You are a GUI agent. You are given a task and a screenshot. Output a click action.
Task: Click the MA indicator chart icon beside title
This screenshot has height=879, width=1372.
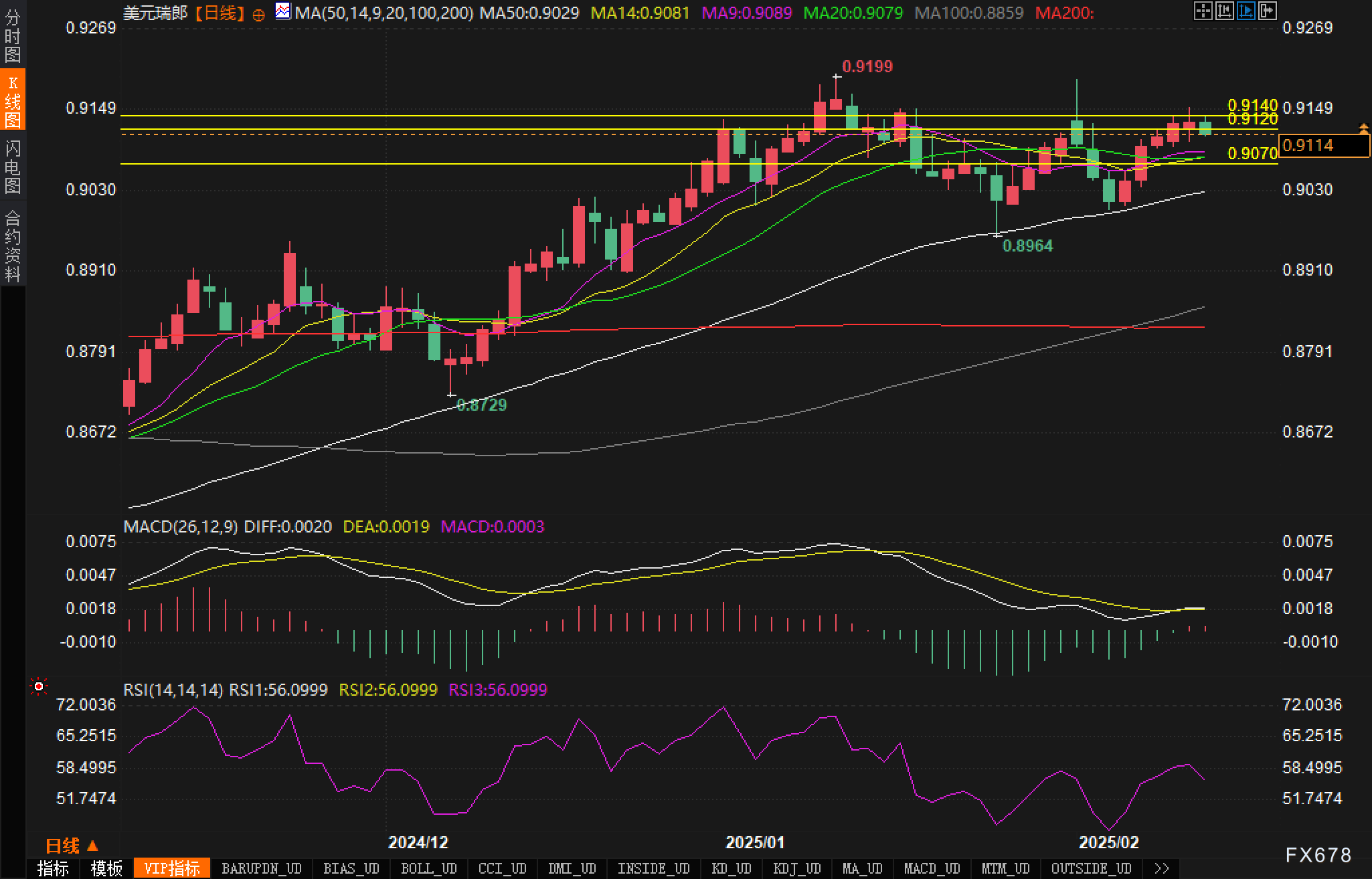click(x=283, y=11)
